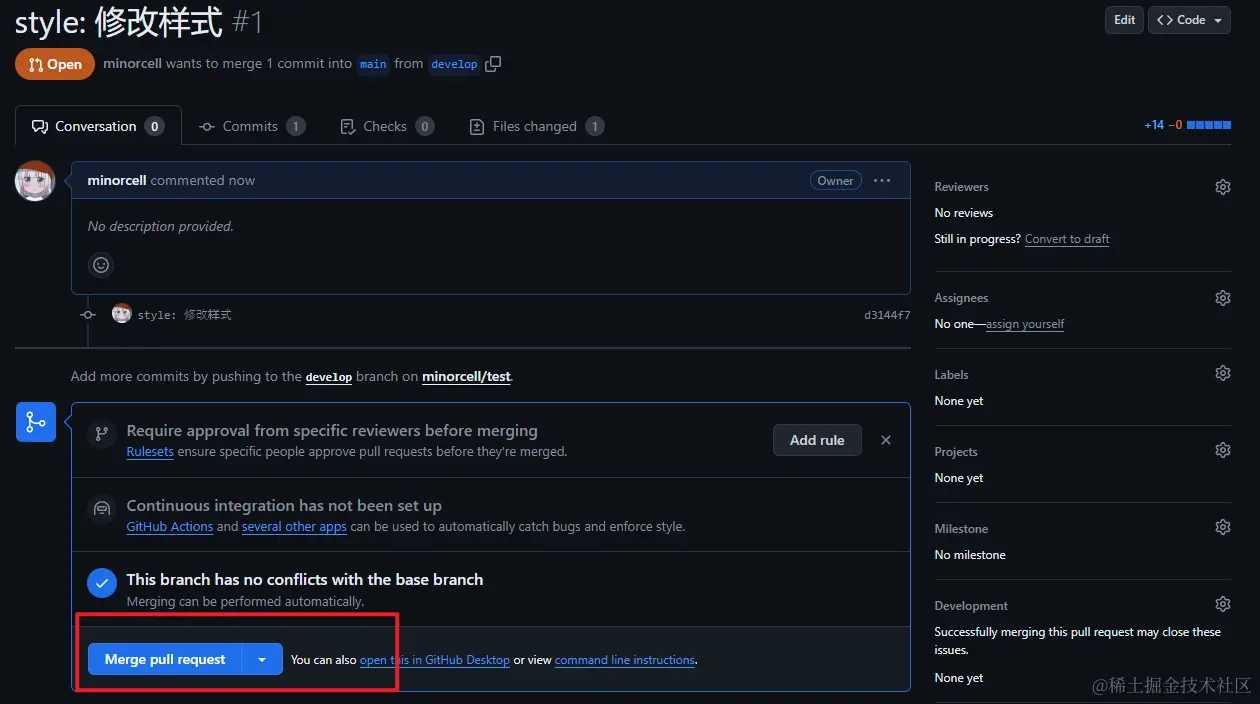Add an emoji reaction to the comment
Screen dimensions: 1260x704
click(100, 265)
